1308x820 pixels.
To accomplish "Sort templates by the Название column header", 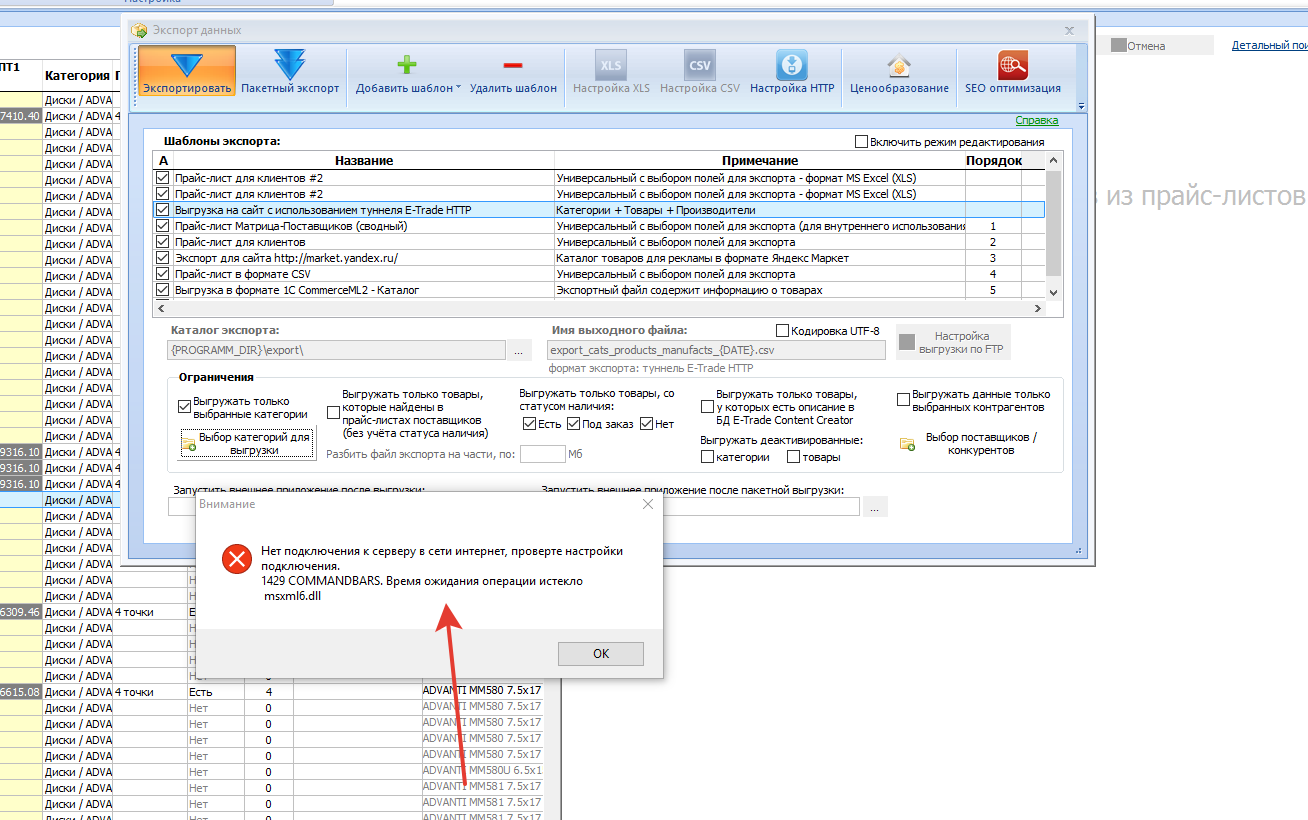I will pyautogui.click(x=364, y=160).
